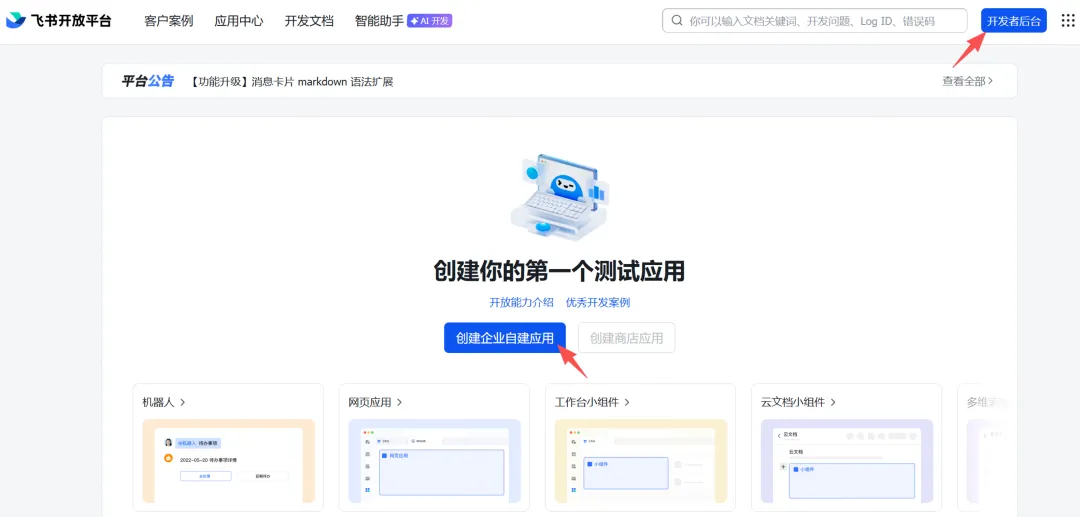Click the robot laptop illustration
The image size is (1080, 517).
(559, 196)
